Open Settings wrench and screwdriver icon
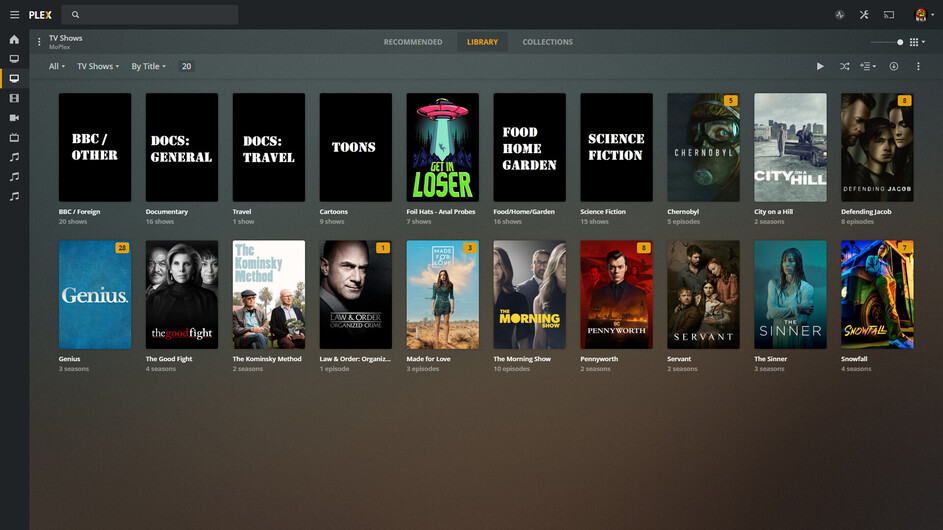Viewport: 943px width, 530px height. coord(864,14)
